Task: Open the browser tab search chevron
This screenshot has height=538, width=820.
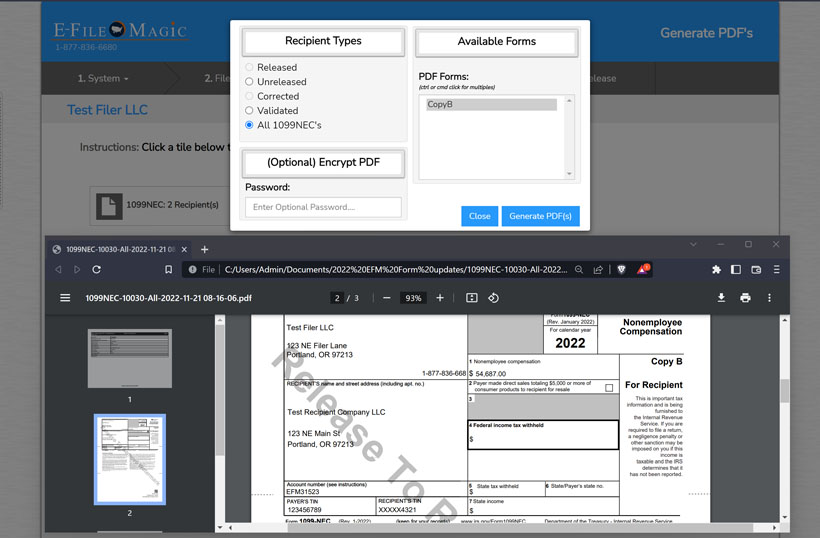Action: pos(693,244)
